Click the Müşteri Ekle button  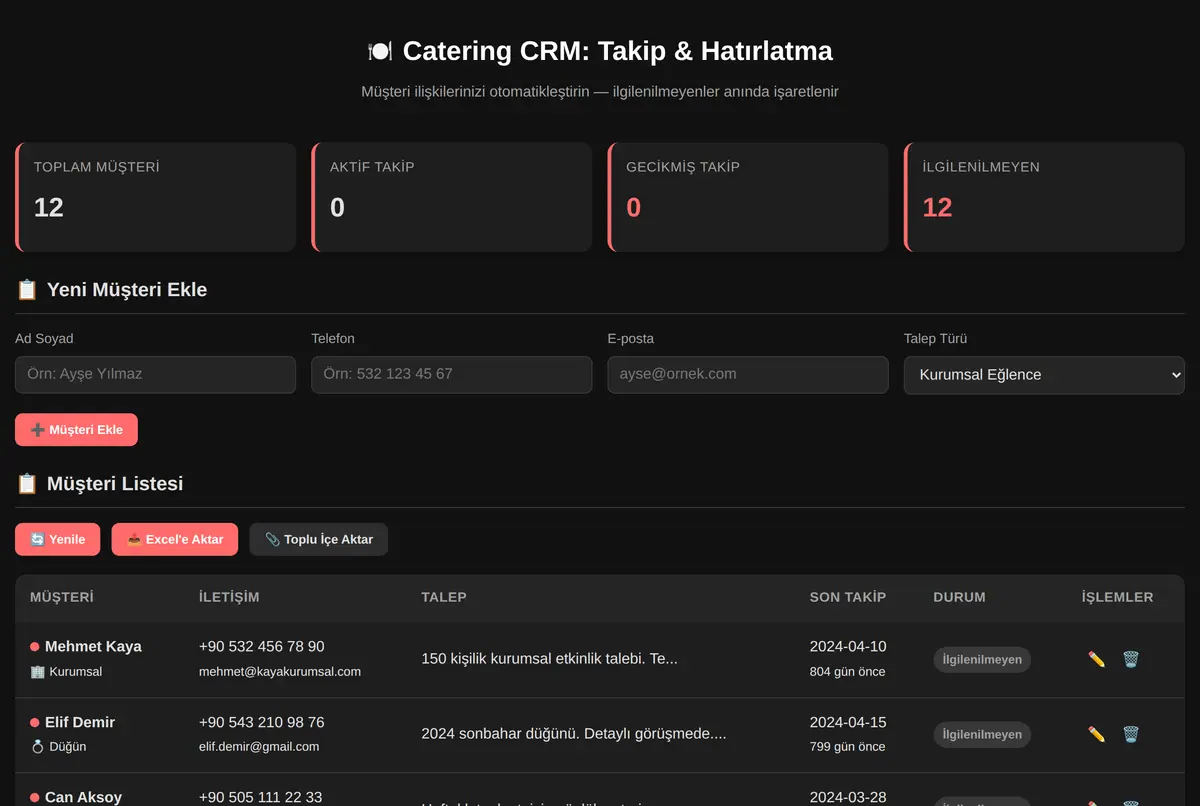pos(76,430)
